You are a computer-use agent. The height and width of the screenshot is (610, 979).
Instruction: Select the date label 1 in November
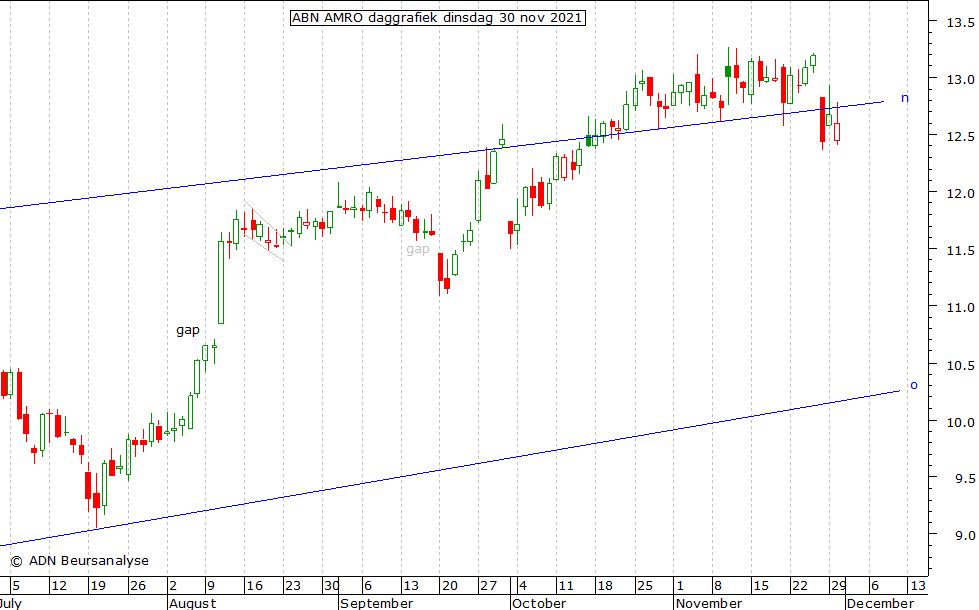680,586
